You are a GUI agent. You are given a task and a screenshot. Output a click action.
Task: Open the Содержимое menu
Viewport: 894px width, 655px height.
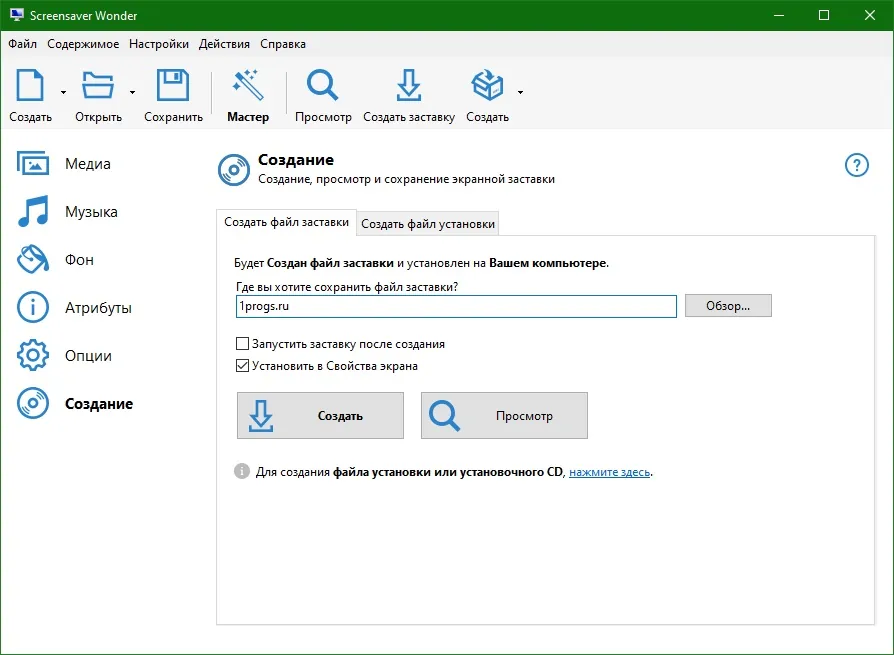[83, 44]
